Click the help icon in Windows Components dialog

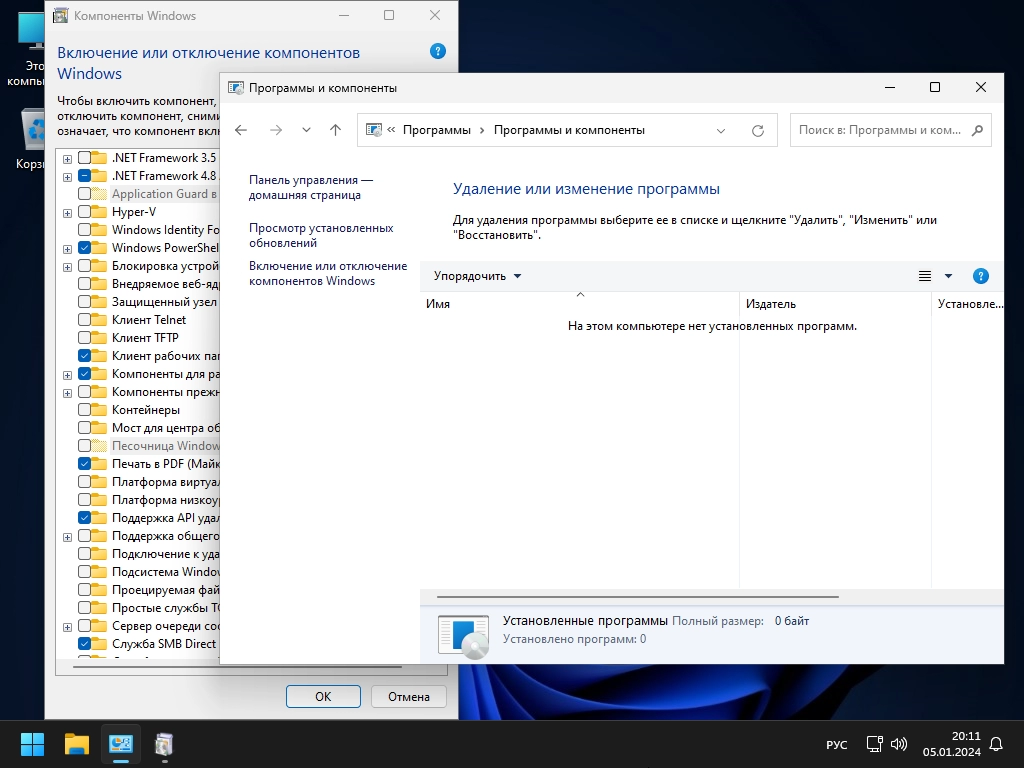tap(438, 52)
